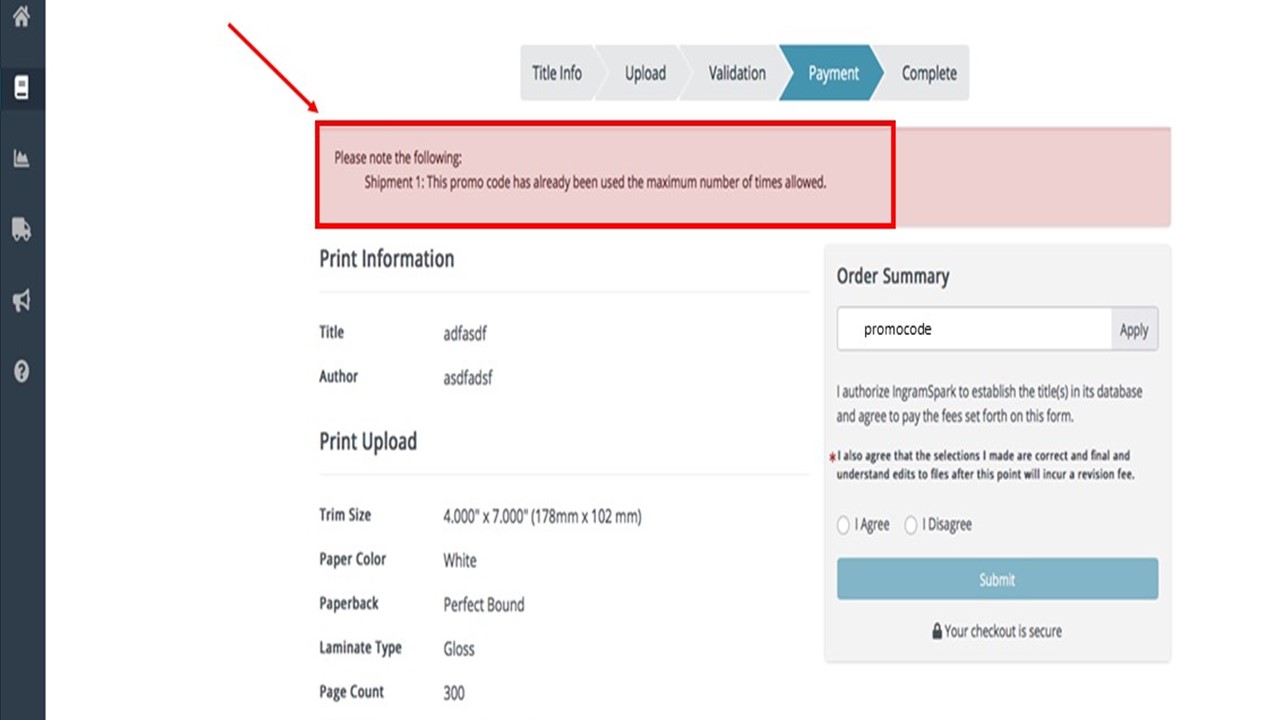
Task: Click the Order Summary heading
Action: point(893,276)
